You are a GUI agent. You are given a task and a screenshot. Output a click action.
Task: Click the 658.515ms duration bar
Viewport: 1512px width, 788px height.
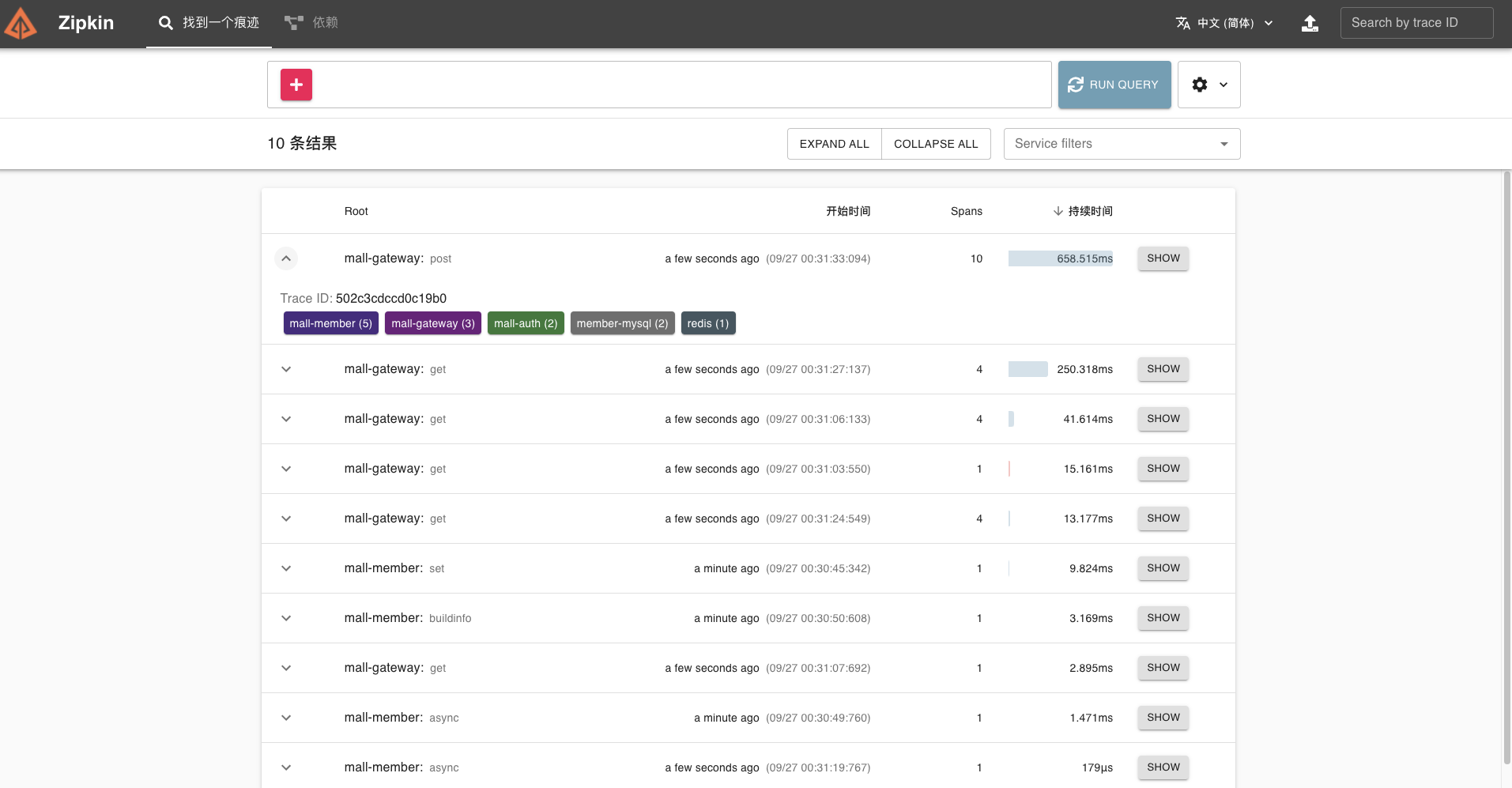(1061, 258)
